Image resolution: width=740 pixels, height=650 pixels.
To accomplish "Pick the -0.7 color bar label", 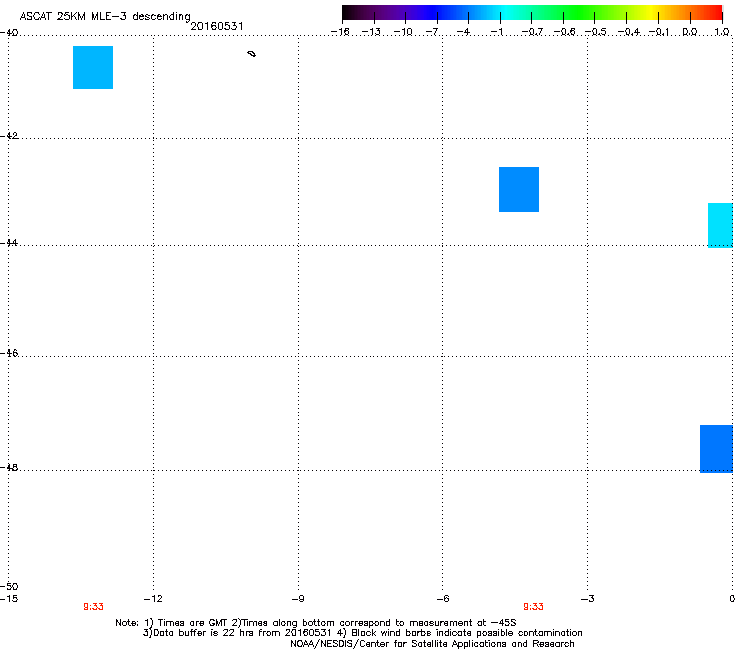I will pyautogui.click(x=532, y=32).
